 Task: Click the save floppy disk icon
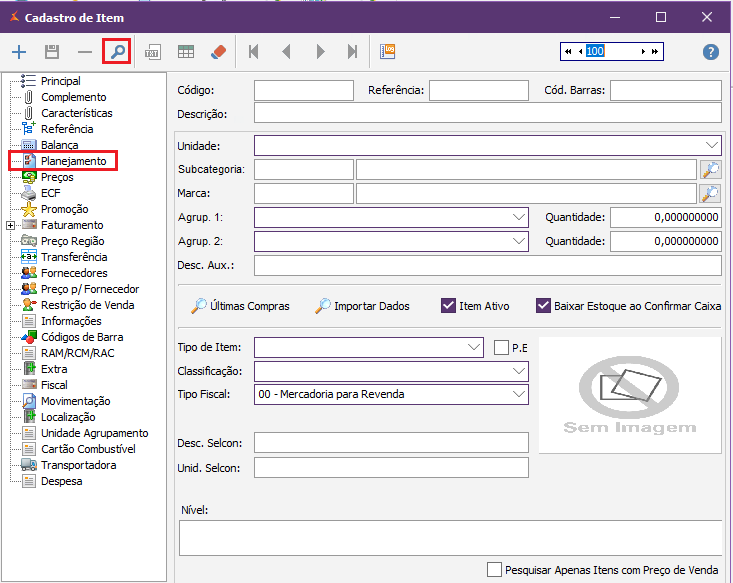click(x=52, y=51)
